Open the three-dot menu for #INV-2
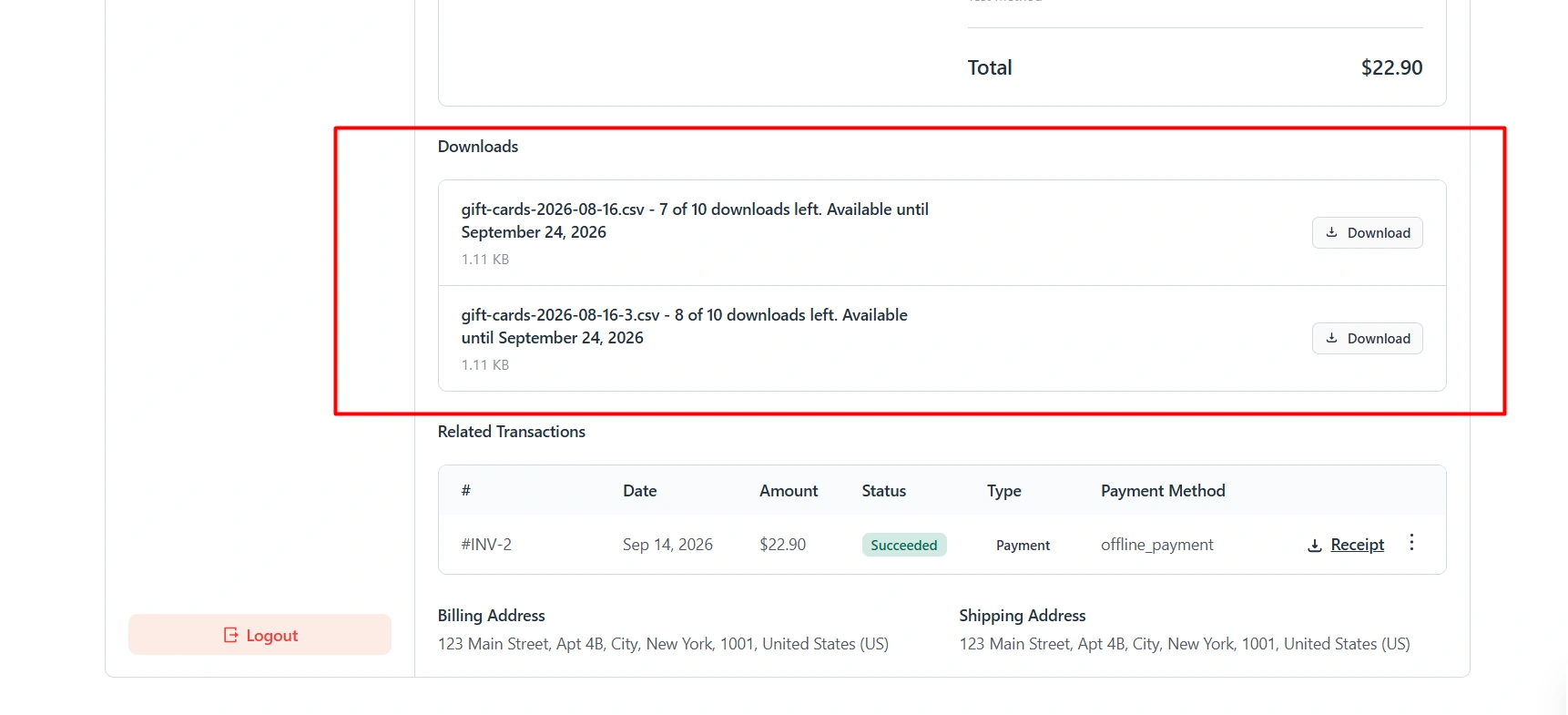Viewport: 1568px width, 715px height. point(1411,543)
